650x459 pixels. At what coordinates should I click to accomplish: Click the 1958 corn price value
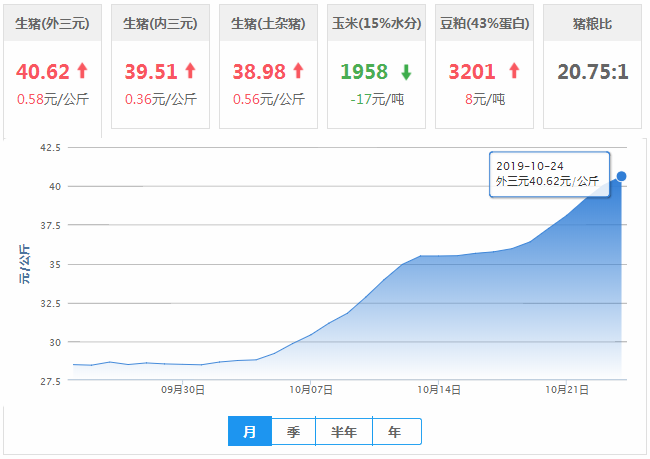click(x=364, y=72)
